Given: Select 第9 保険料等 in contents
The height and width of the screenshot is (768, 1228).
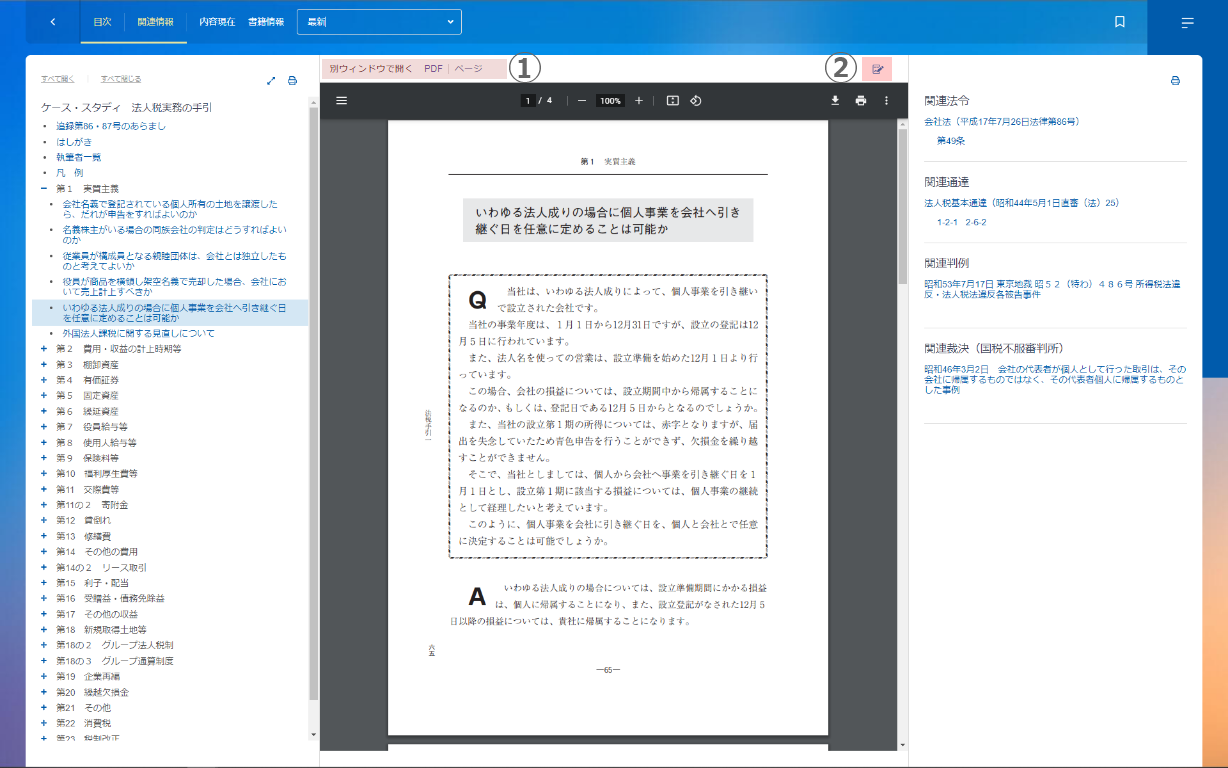Looking at the screenshot, I should (x=88, y=458).
